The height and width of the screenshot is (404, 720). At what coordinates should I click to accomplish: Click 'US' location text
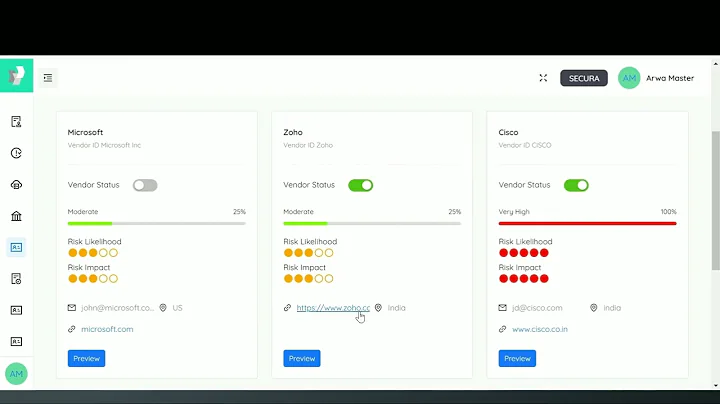pyautogui.click(x=177, y=308)
